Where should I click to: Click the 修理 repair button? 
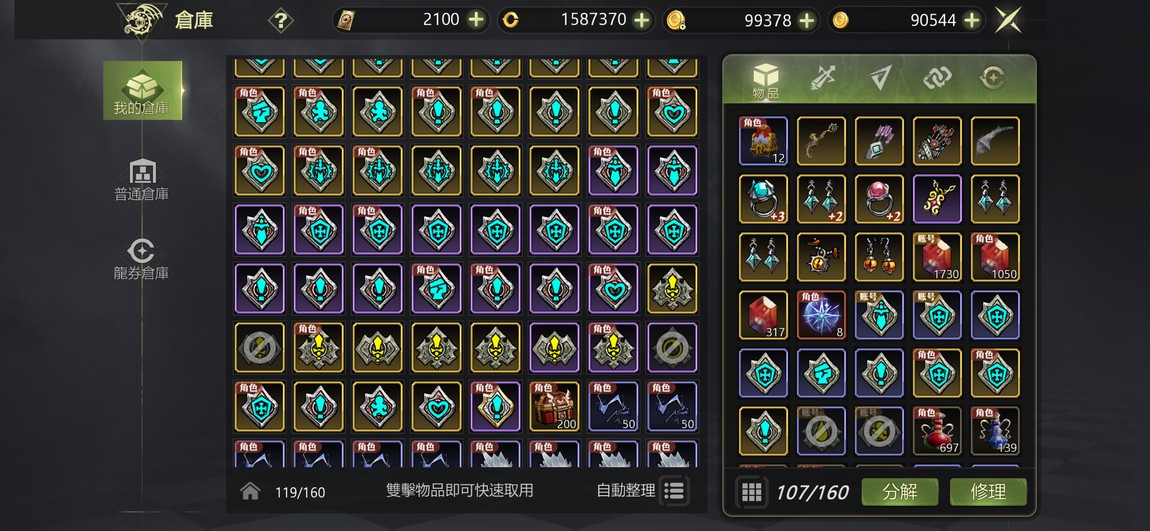tap(988, 492)
